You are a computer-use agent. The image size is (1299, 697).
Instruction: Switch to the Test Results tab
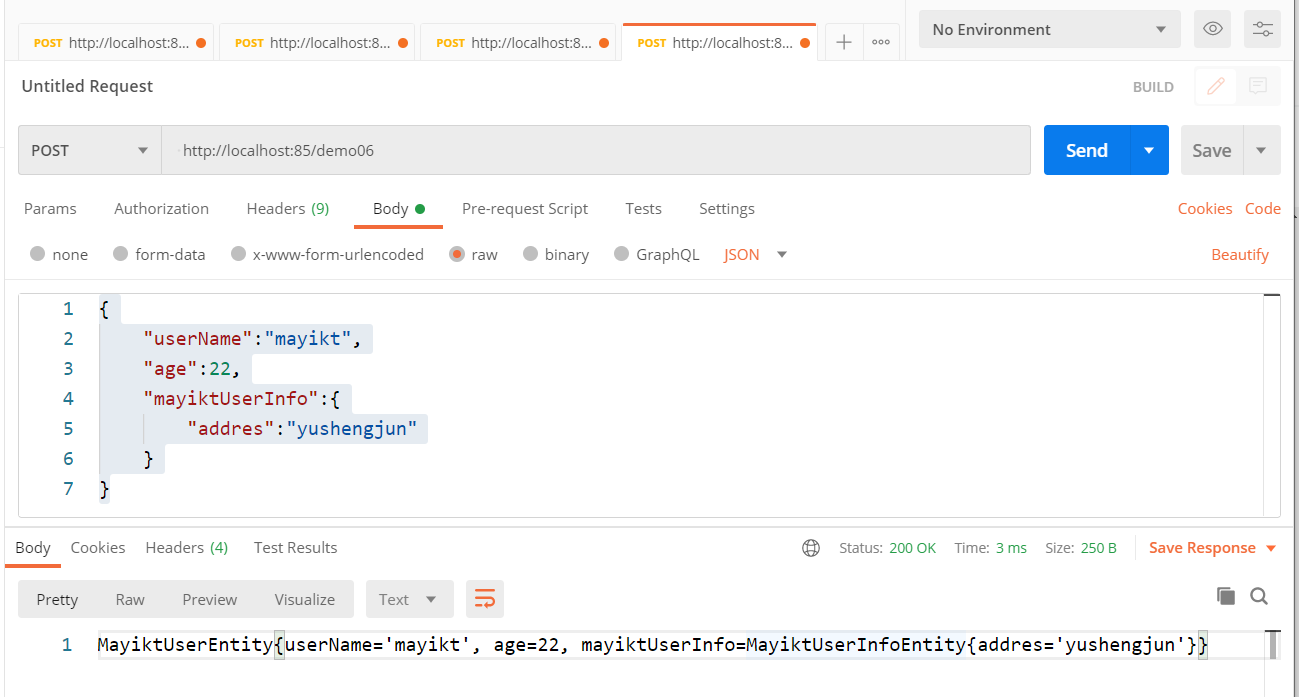(295, 547)
